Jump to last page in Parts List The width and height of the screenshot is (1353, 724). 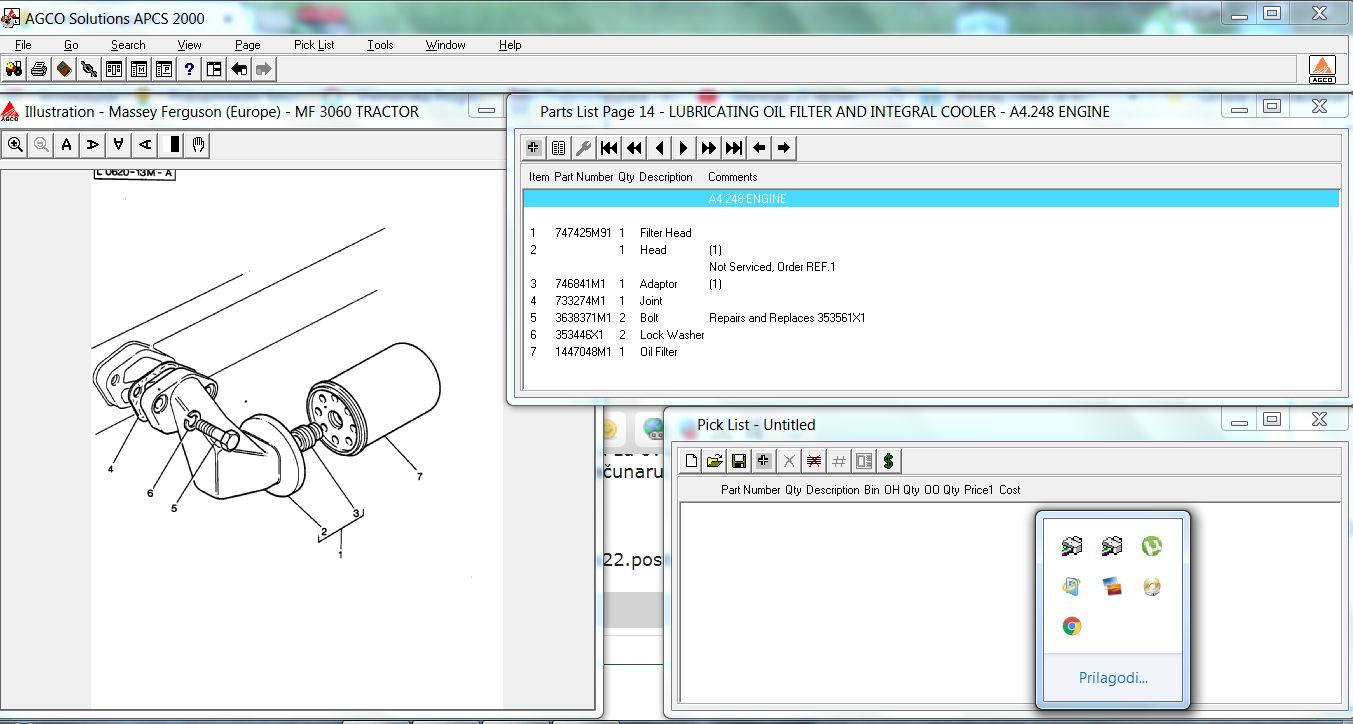pyautogui.click(x=734, y=148)
